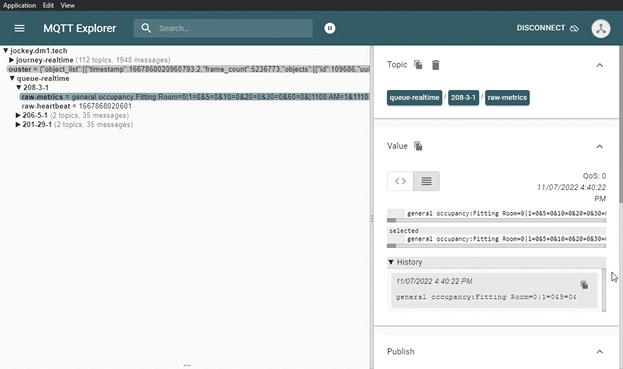Open the hamburger navigation menu
623x369 pixels.
(x=19, y=28)
